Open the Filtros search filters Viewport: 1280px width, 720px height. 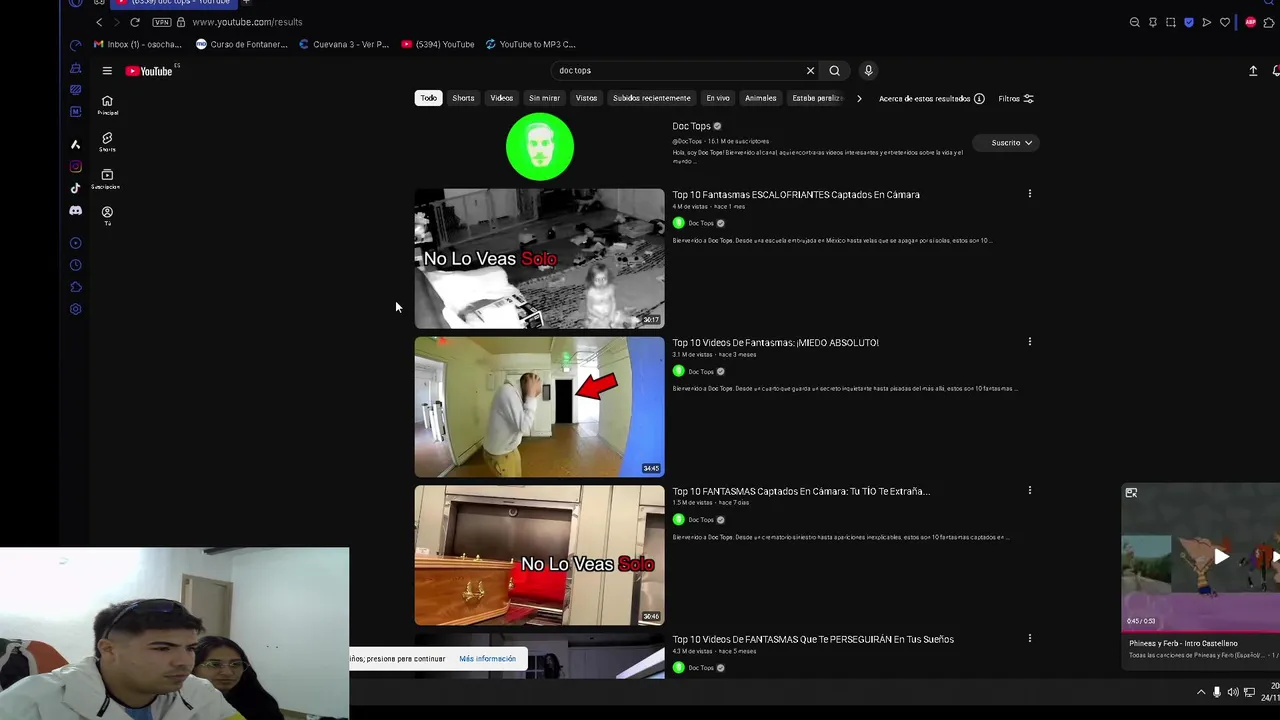pos(1016,99)
